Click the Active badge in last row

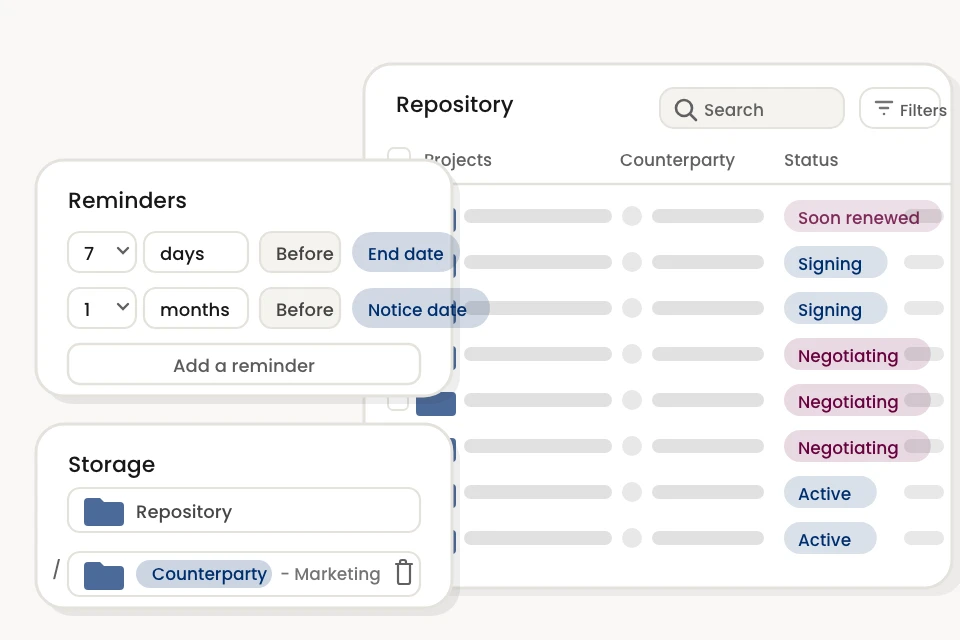coord(830,539)
